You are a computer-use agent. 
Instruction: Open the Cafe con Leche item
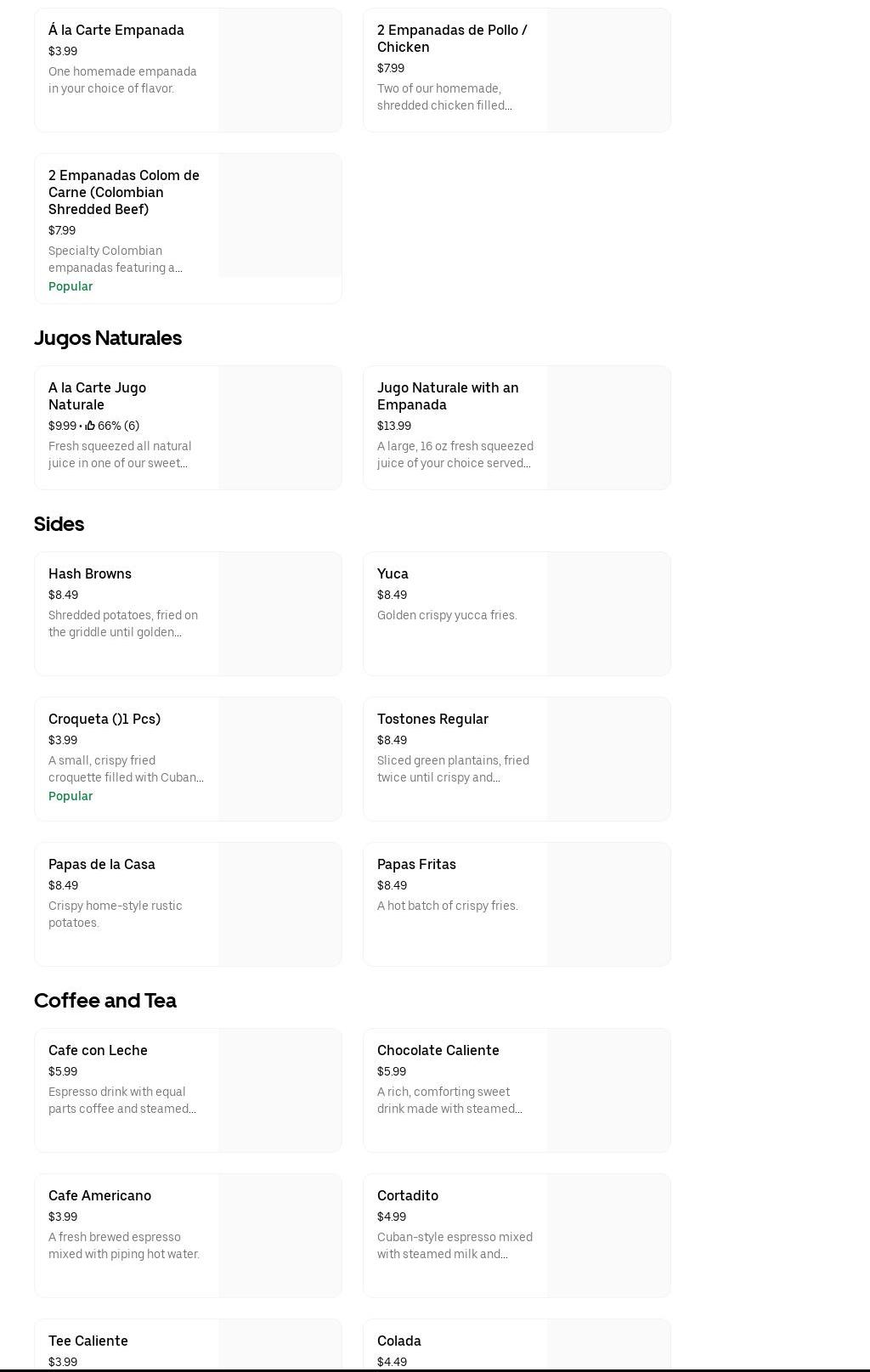click(98, 1051)
